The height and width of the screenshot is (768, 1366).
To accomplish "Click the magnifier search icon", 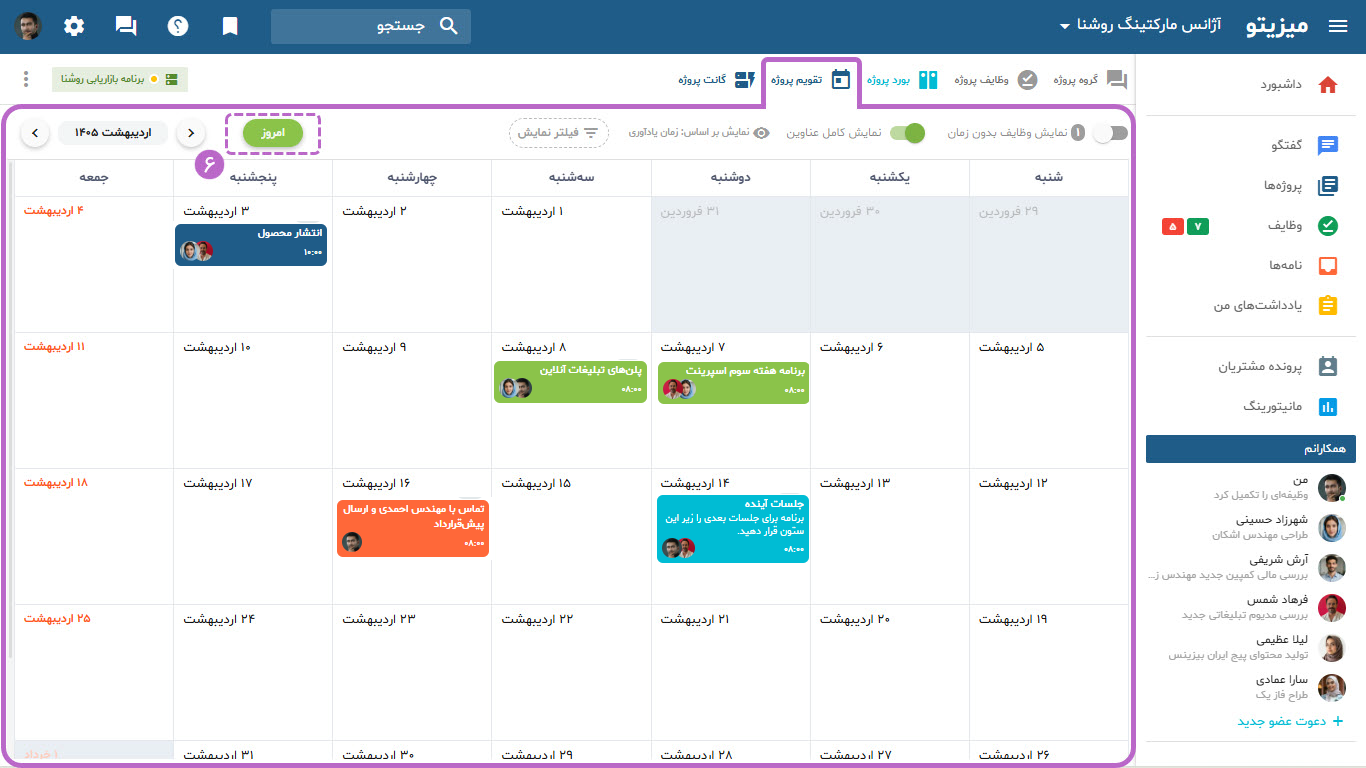I will 449,26.
